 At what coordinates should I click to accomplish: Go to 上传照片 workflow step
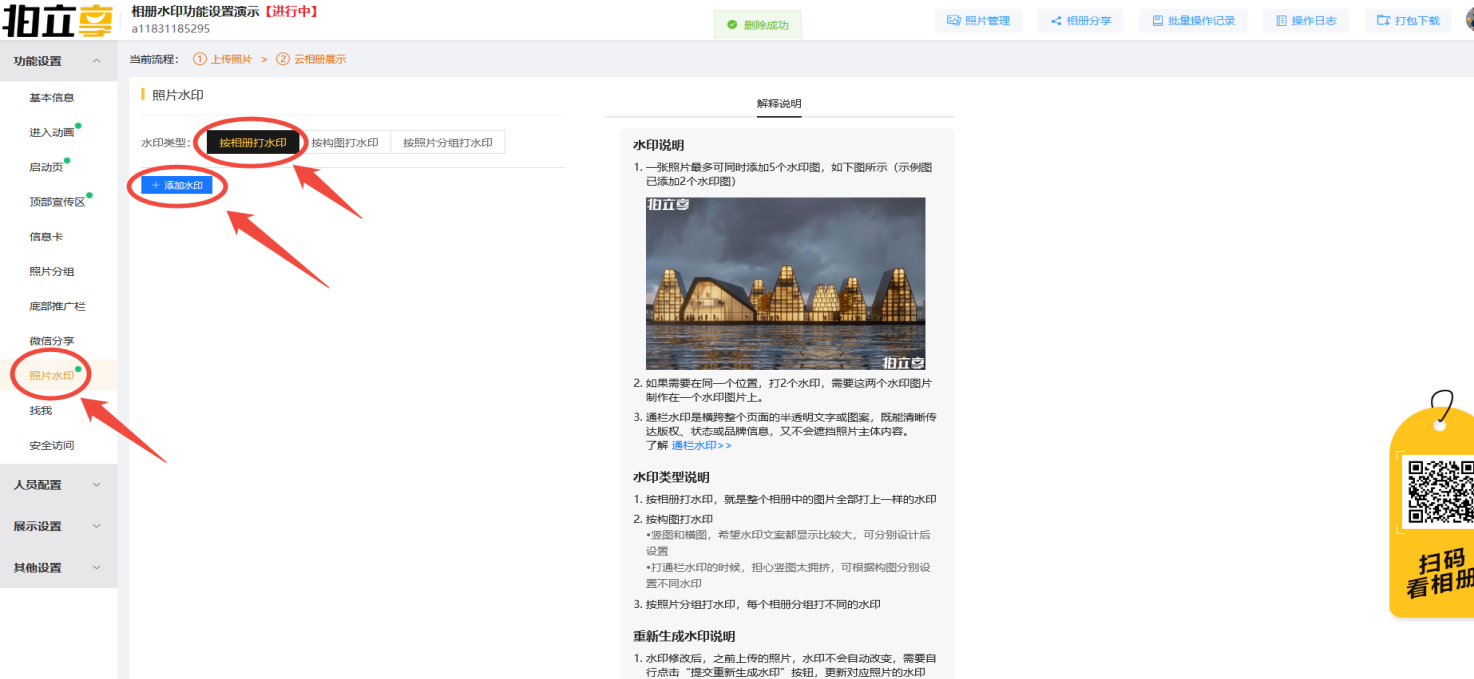tap(223, 60)
